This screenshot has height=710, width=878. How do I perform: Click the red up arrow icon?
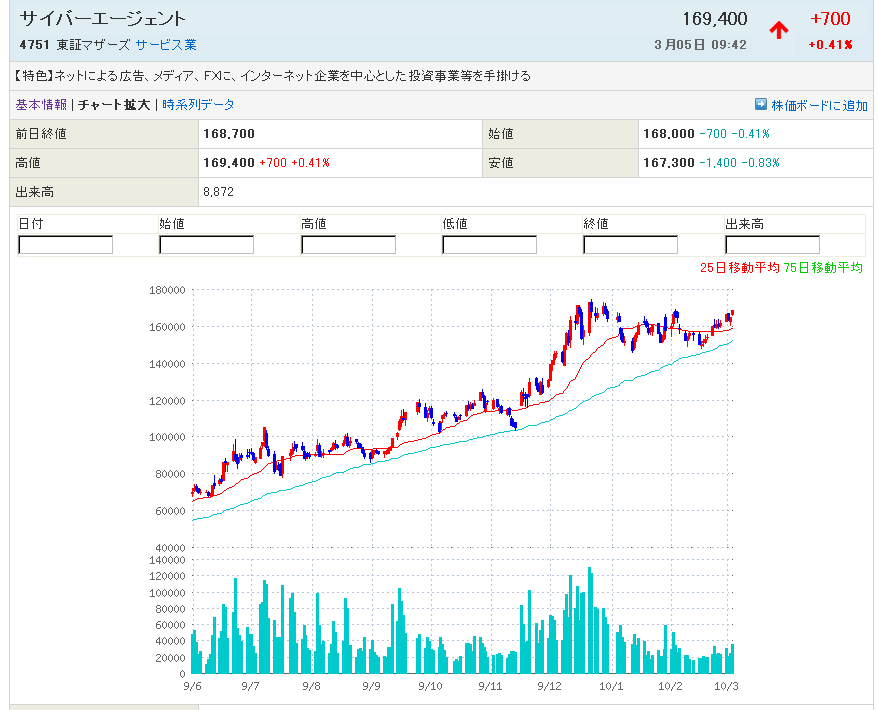click(x=778, y=30)
